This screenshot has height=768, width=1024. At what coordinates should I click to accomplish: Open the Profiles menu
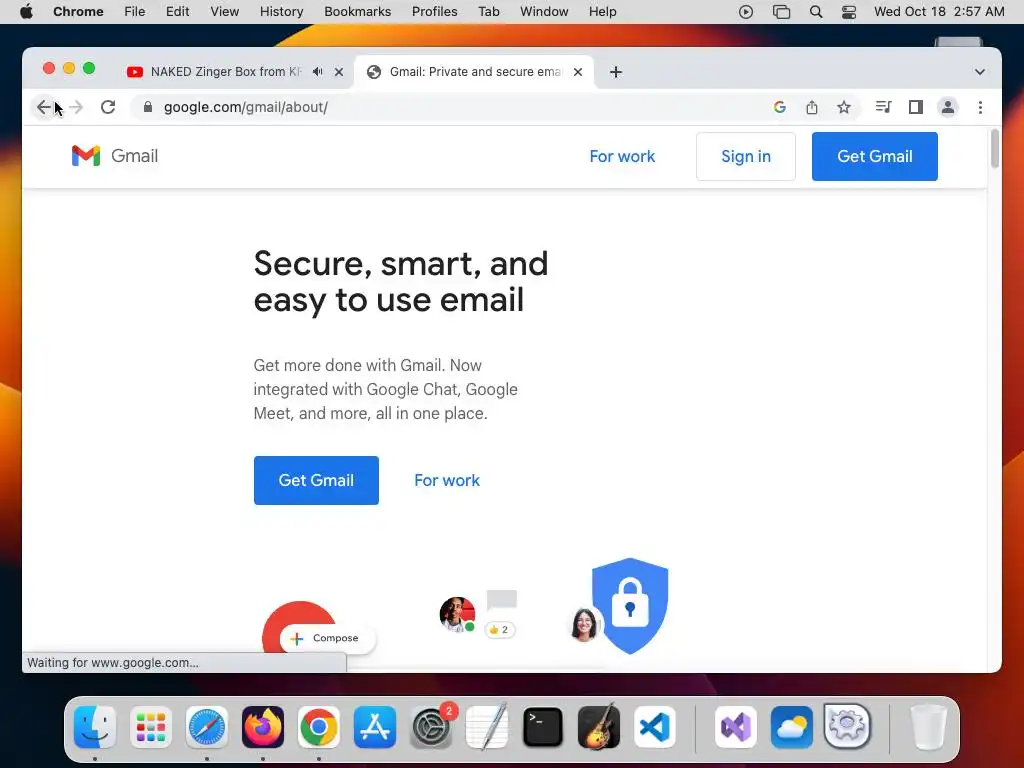[434, 12]
